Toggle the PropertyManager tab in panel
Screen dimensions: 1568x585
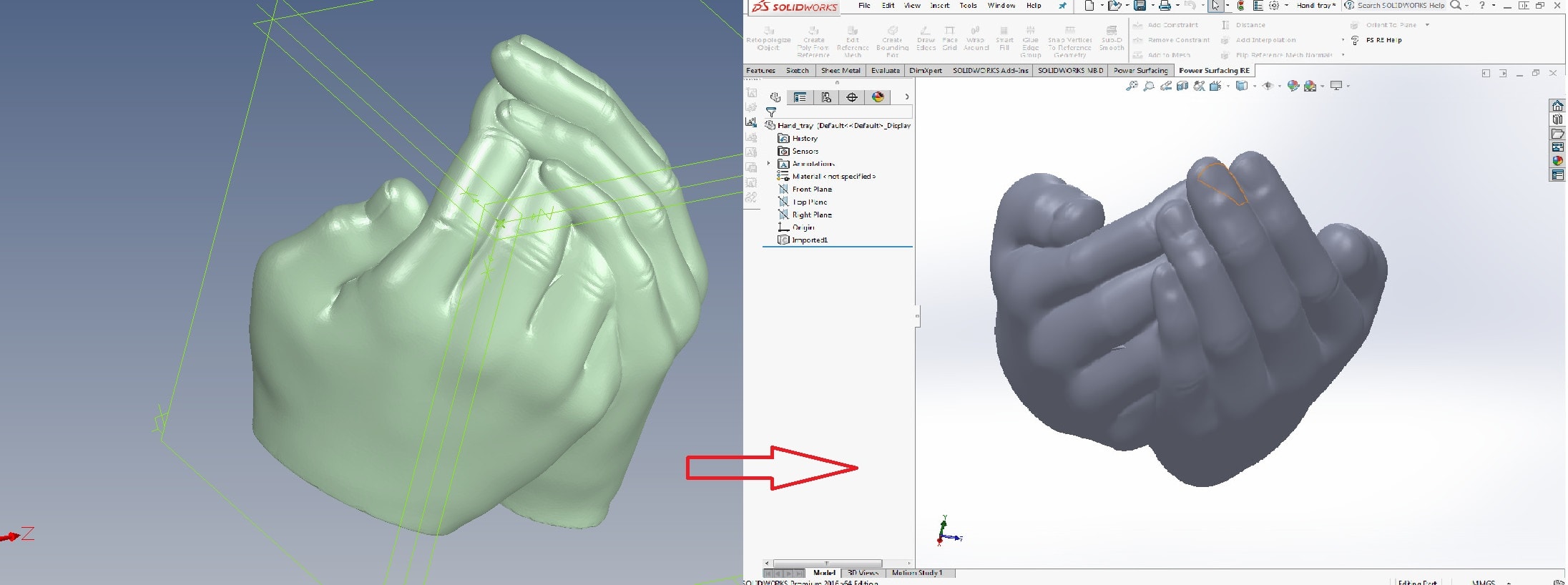[x=800, y=97]
